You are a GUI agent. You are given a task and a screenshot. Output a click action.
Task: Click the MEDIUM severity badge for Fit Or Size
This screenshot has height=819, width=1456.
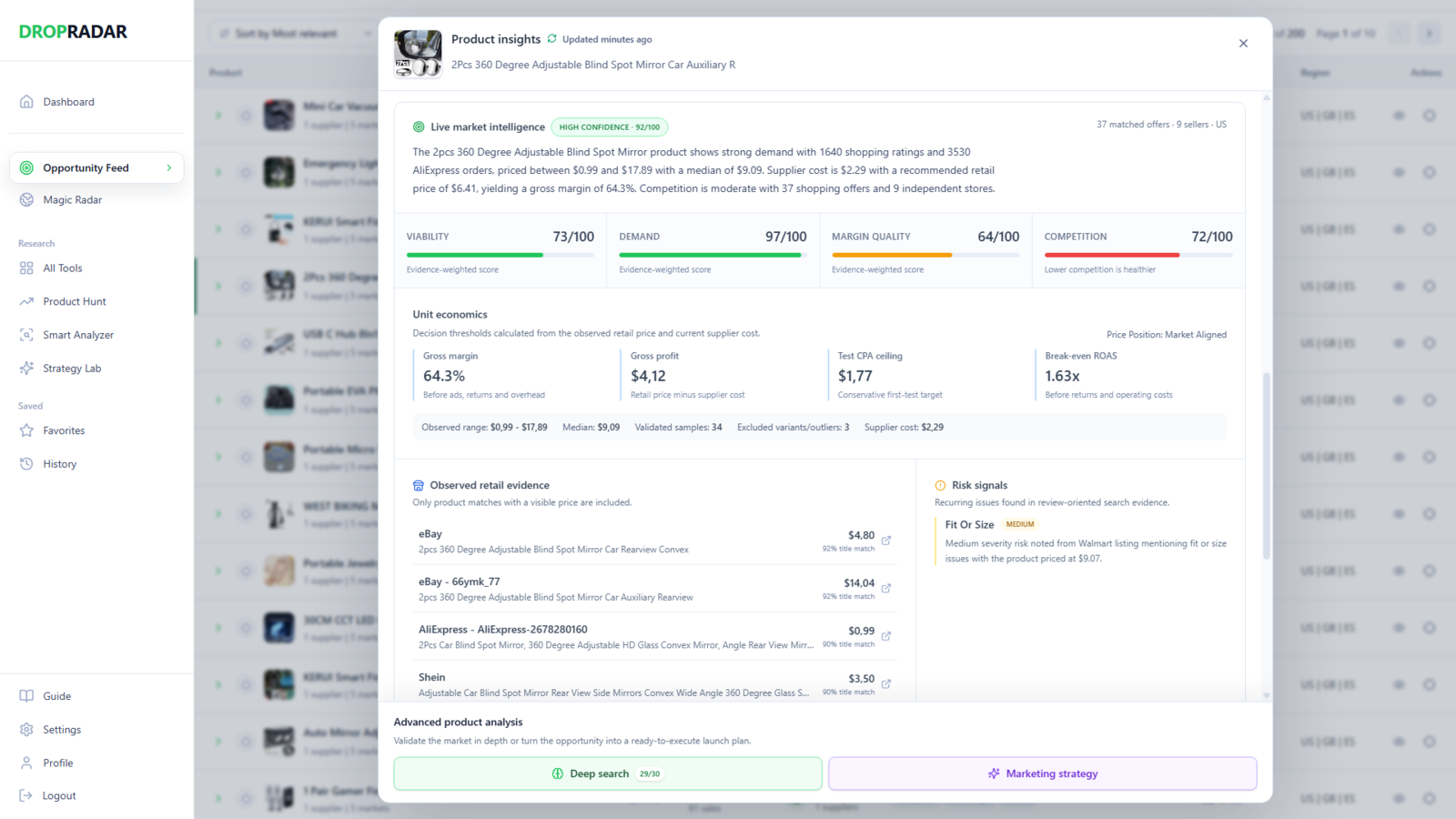click(1020, 525)
